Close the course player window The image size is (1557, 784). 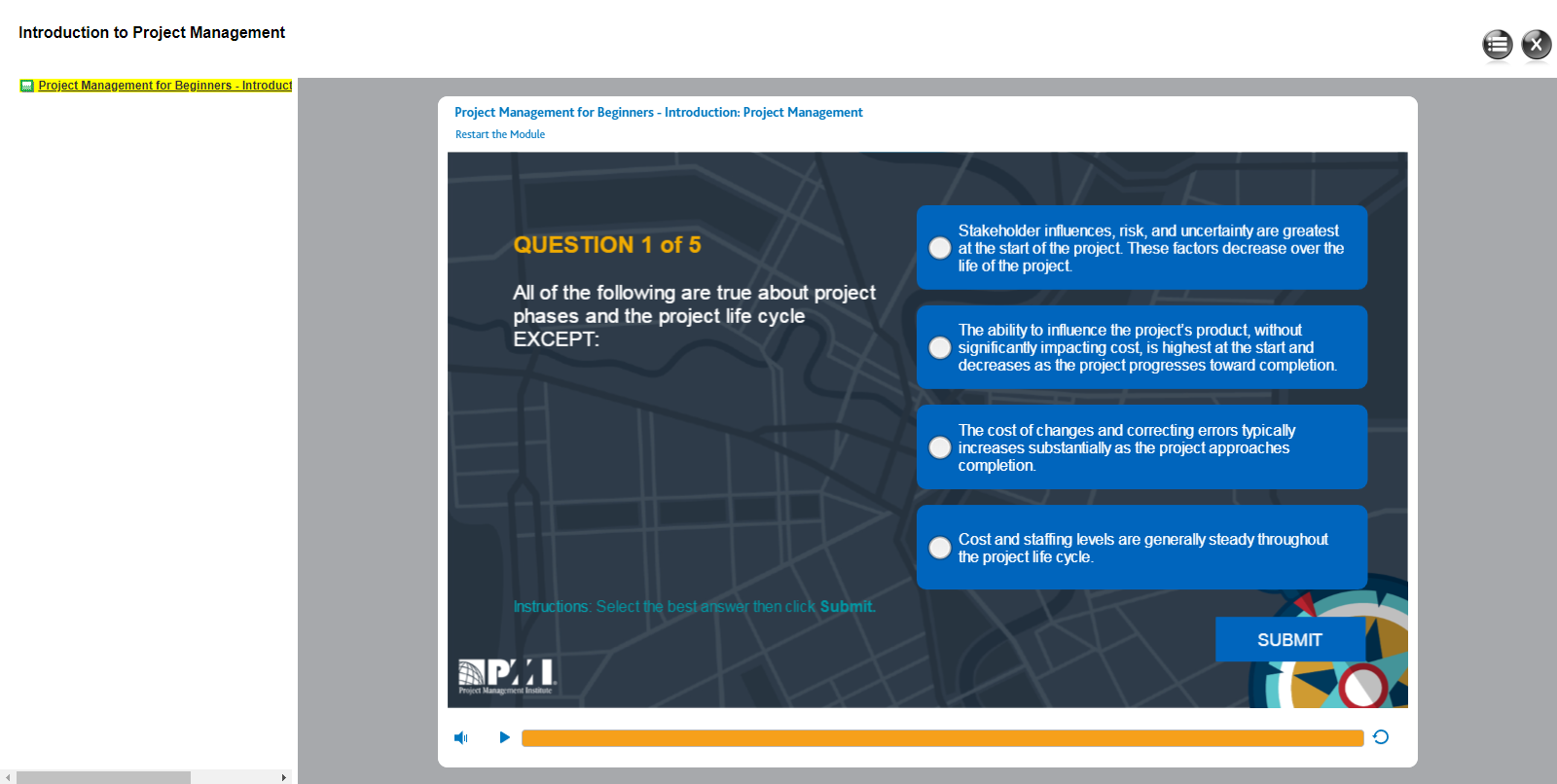point(1537,44)
